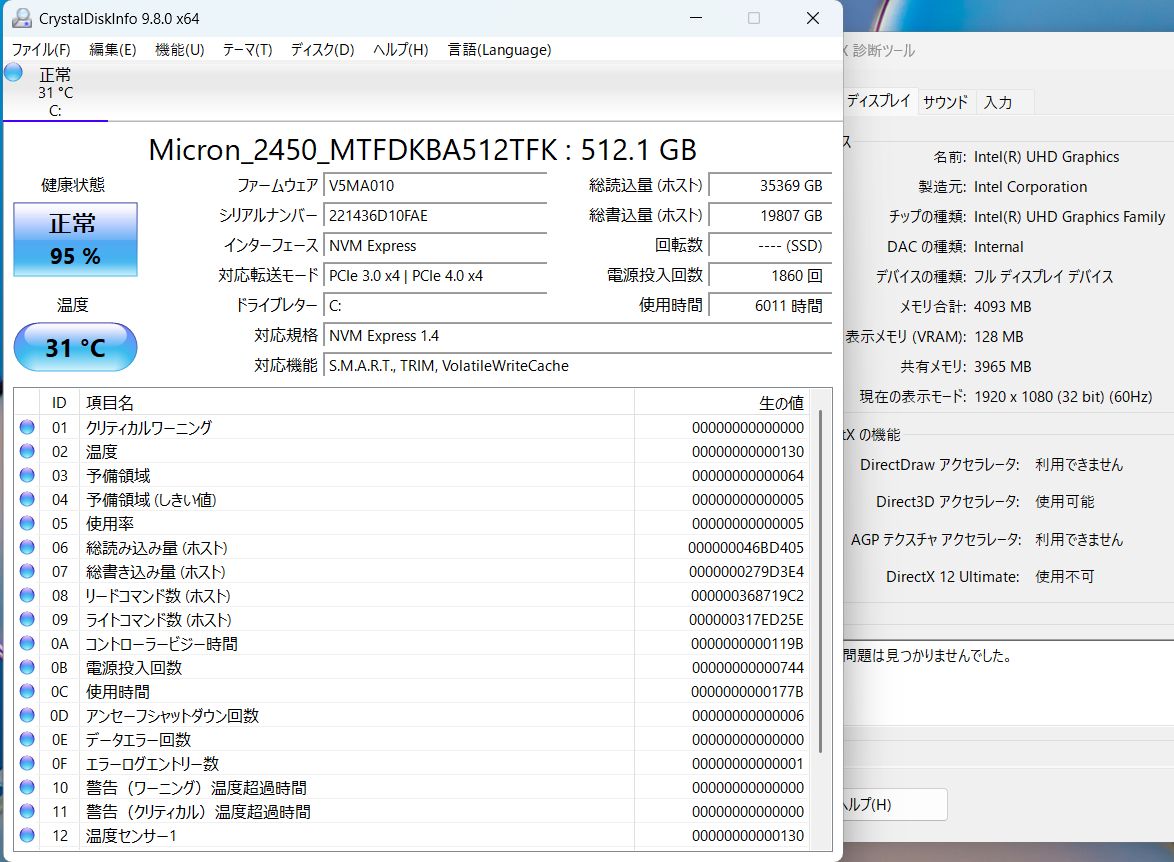Click the serial number field 221436D10FAE
Screen dimensions: 1174x862
point(436,216)
